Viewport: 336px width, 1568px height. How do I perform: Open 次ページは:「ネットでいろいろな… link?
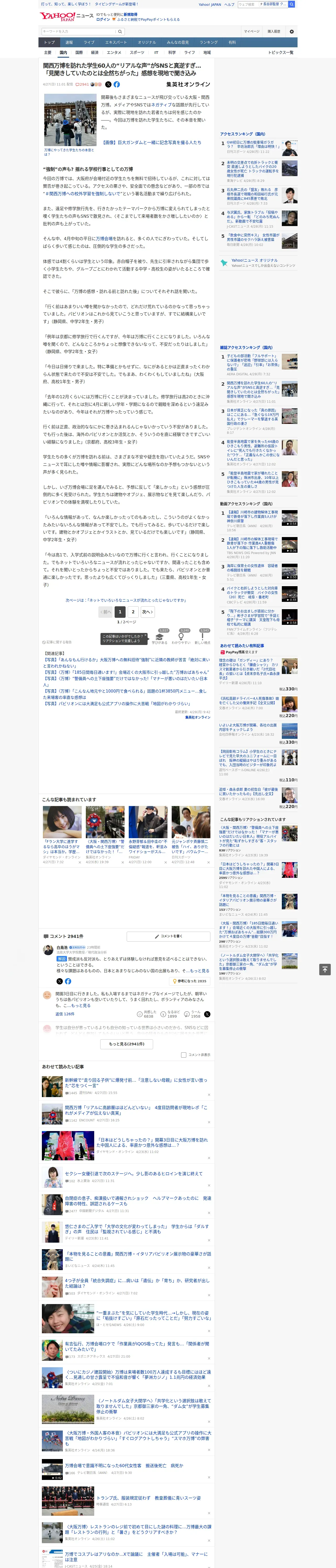tap(126, 600)
